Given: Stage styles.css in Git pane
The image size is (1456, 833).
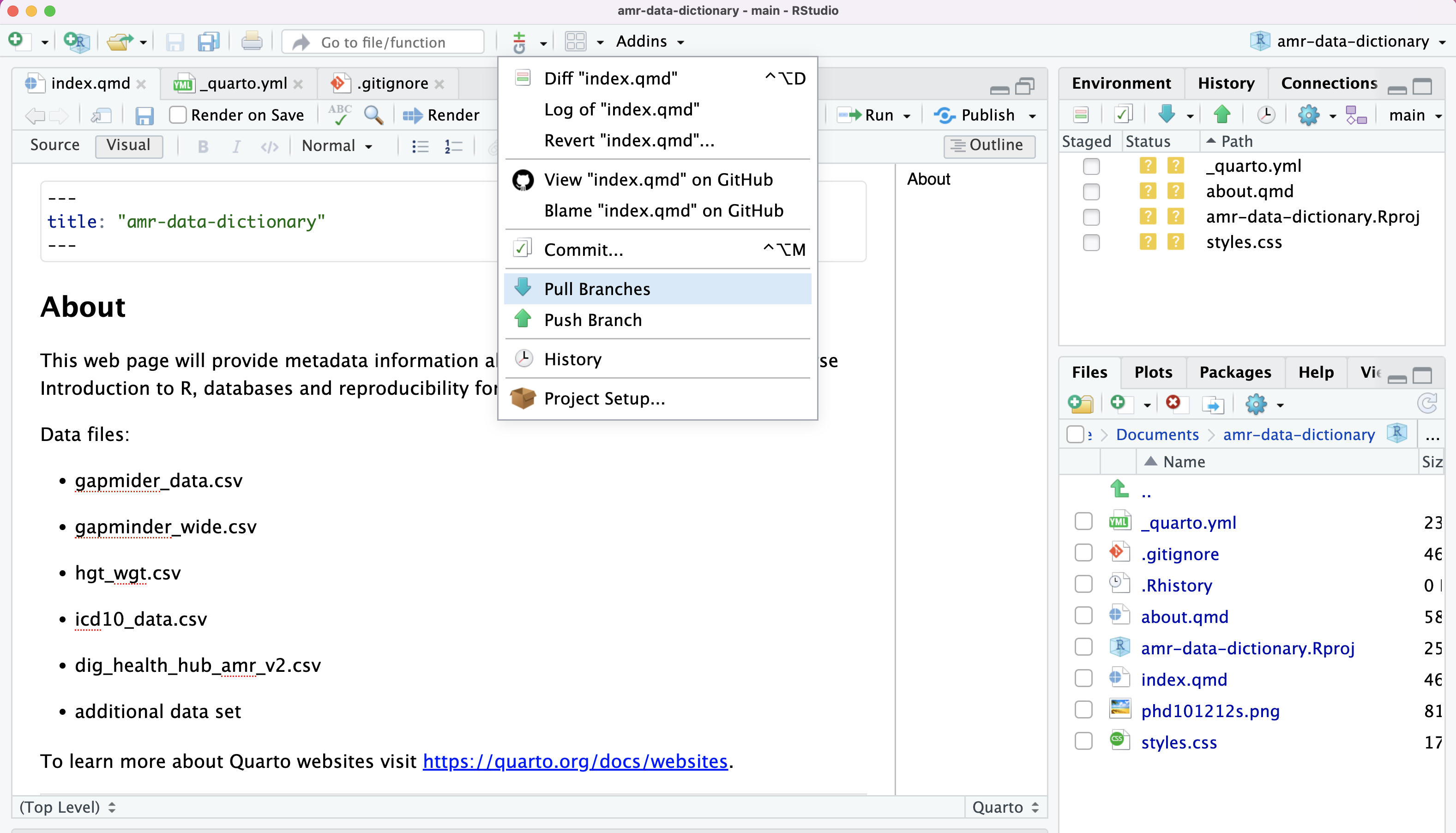Looking at the screenshot, I should click(1091, 242).
